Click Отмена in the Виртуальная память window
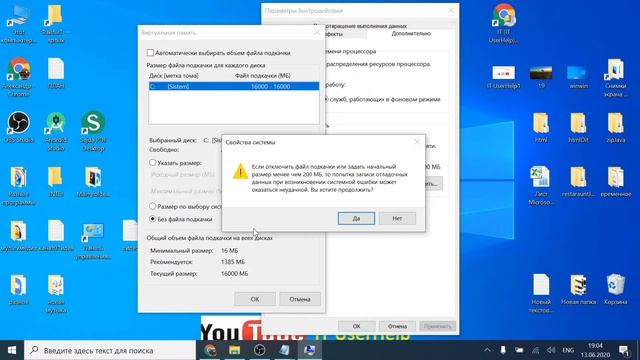 pyautogui.click(x=300, y=299)
